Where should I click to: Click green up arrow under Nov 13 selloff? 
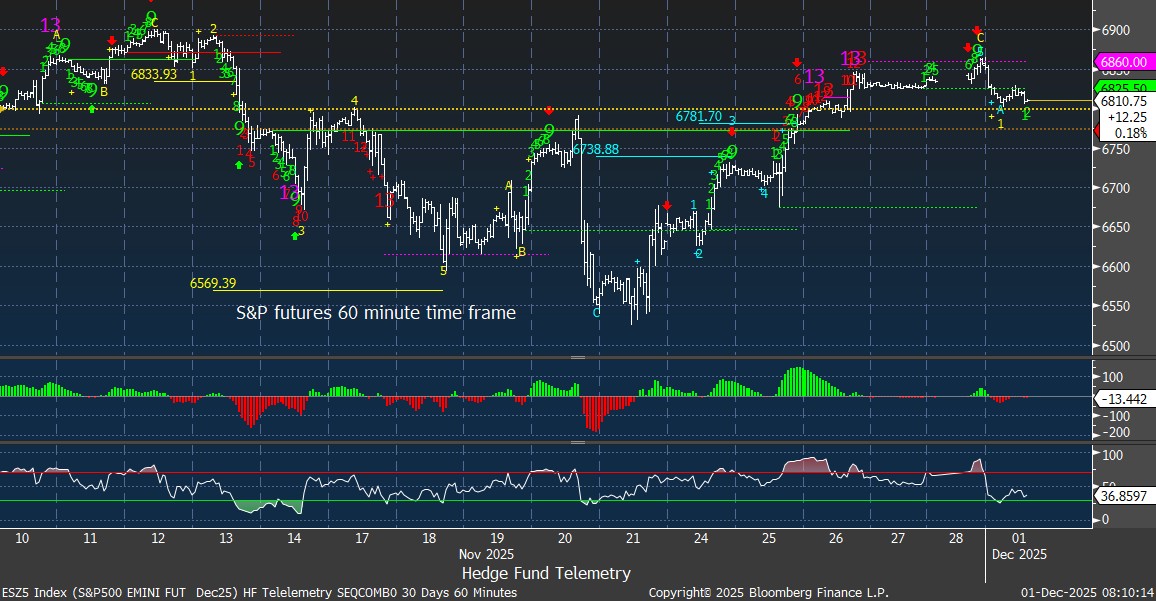tap(239, 165)
